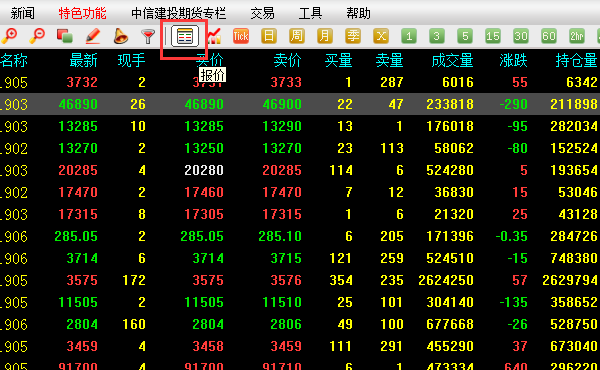The width and height of the screenshot is (600, 370).
Task: Switch to quarterly 季 chart period
Action: [x=353, y=36]
